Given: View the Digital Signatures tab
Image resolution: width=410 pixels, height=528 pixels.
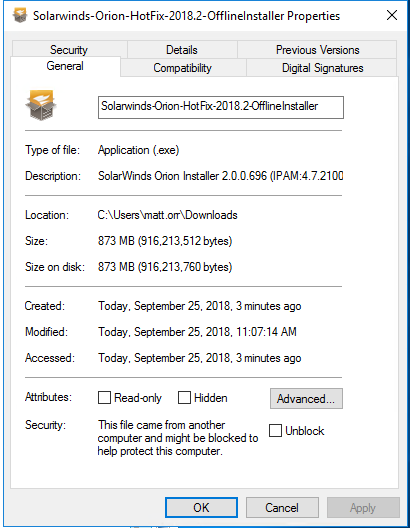Looking at the screenshot, I should click(x=322, y=68).
